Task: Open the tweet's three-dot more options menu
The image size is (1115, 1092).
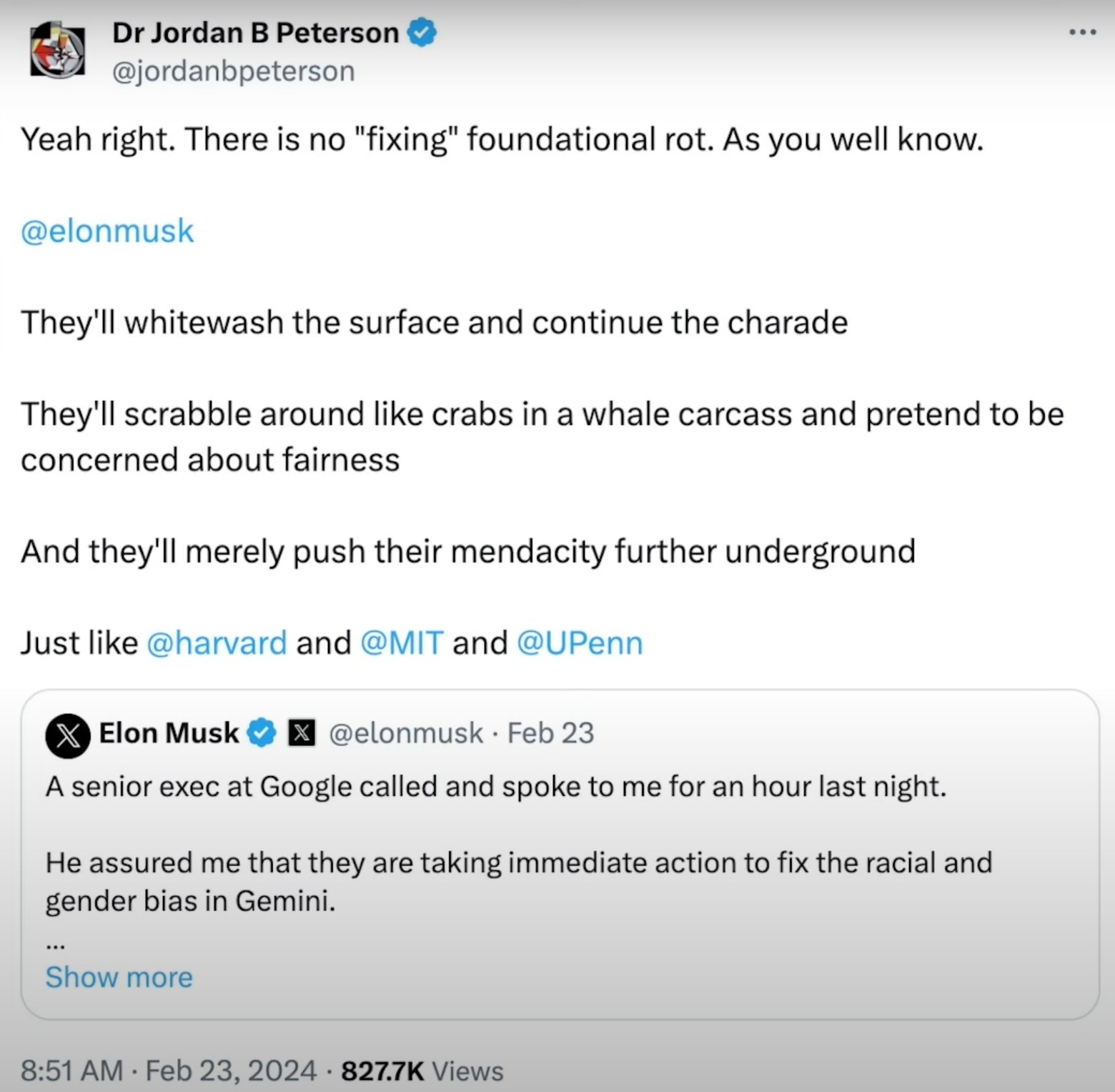Action: coord(1082,32)
